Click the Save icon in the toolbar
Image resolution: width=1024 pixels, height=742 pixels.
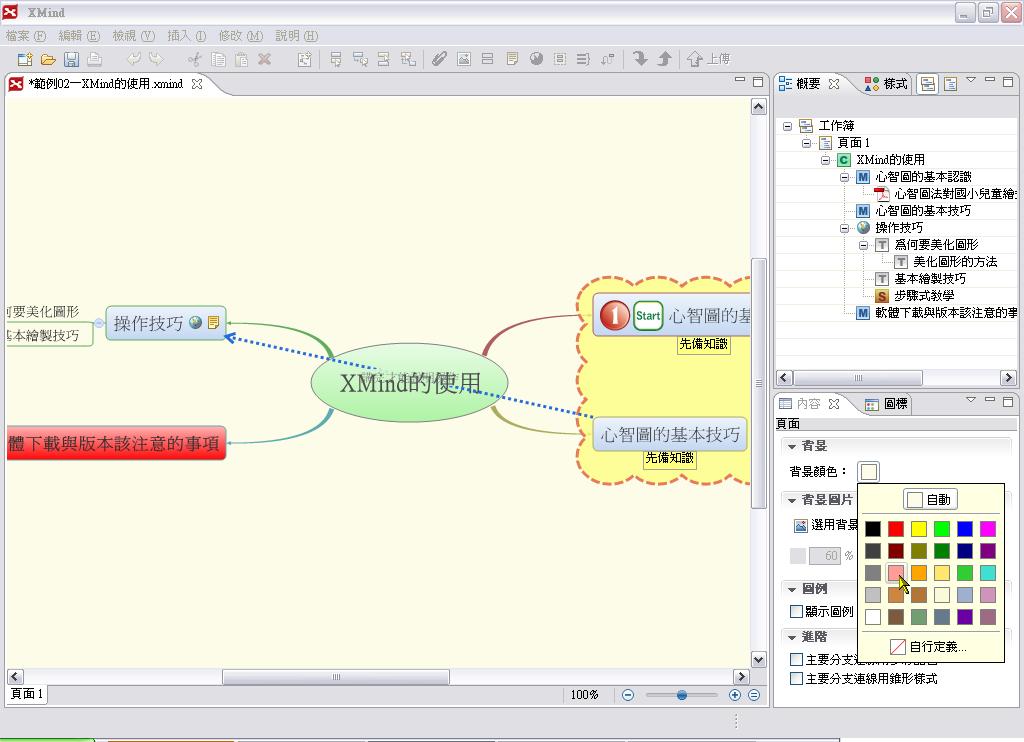click(x=71, y=59)
